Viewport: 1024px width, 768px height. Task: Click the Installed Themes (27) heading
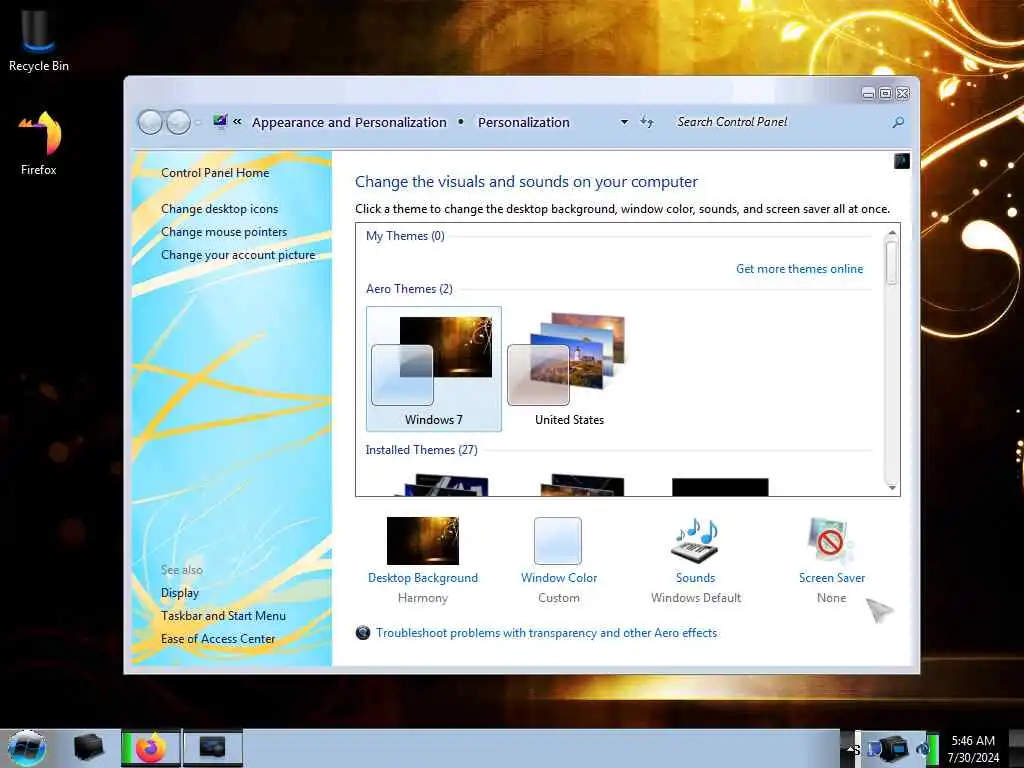tap(421, 450)
